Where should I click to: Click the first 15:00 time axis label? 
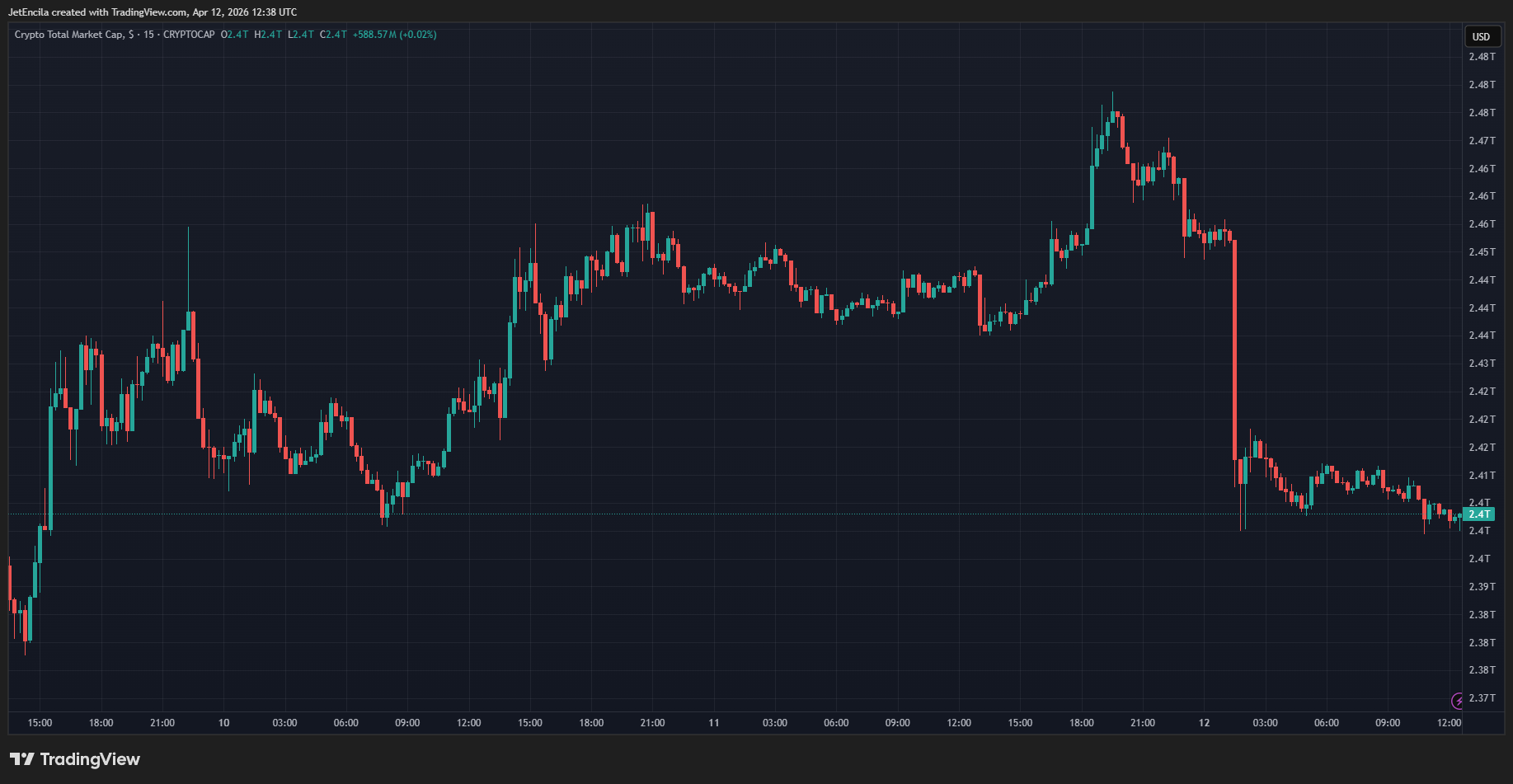(x=40, y=723)
